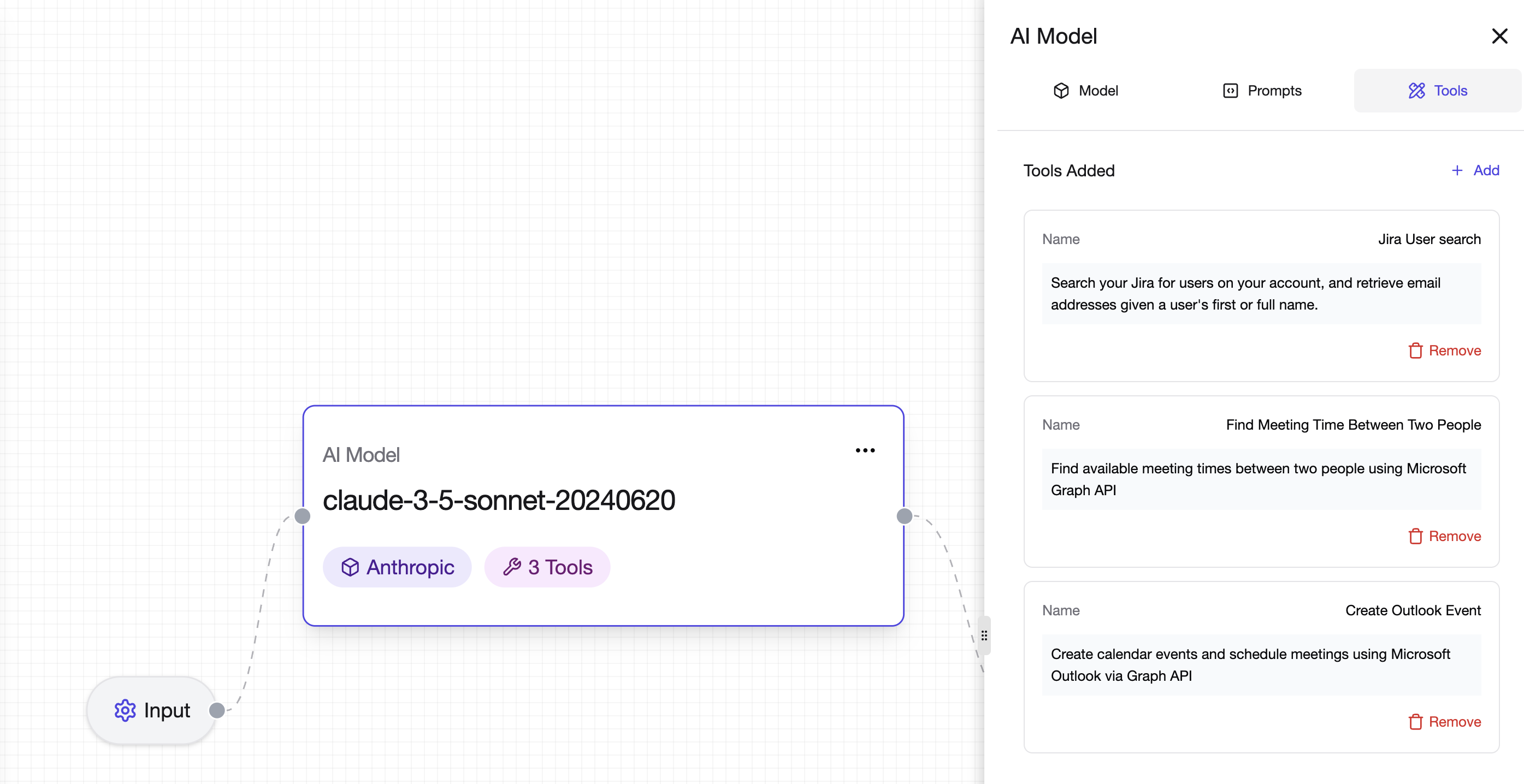Click the code icon beside Prompts
This screenshot has width=1524, height=784.
tap(1230, 91)
